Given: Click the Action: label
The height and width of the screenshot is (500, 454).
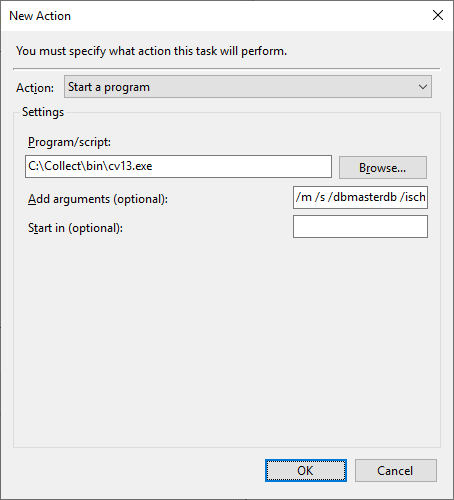Looking at the screenshot, I should (x=35, y=88).
